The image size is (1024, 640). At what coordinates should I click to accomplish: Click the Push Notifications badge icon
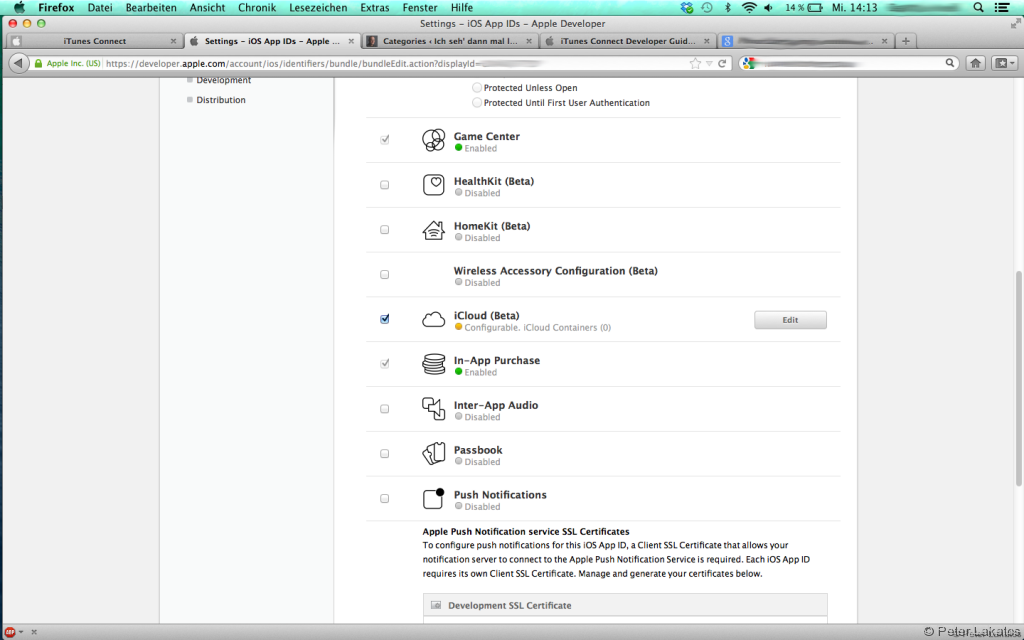click(433, 498)
